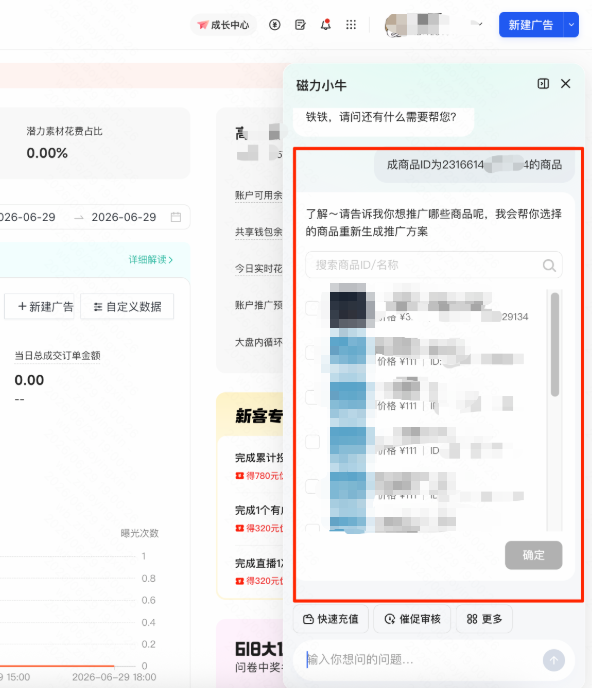This screenshot has height=688, width=592.
Task: Open the 成长中心 growth center
Action: click(x=223, y=25)
